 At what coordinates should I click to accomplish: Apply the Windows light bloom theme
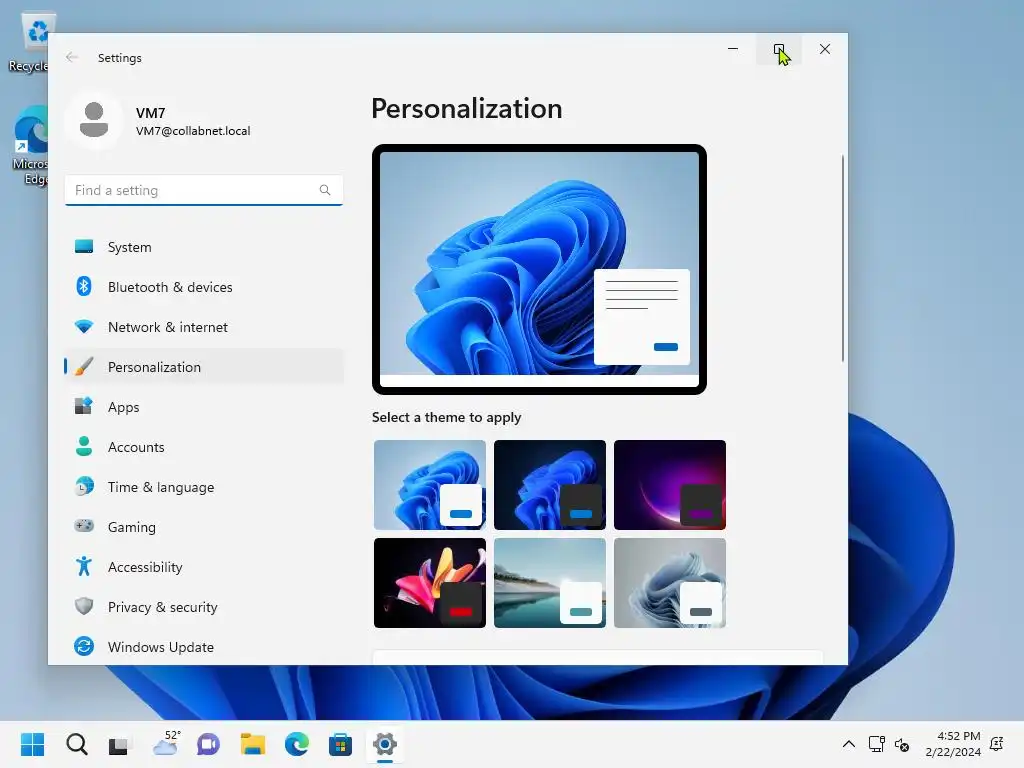point(430,485)
